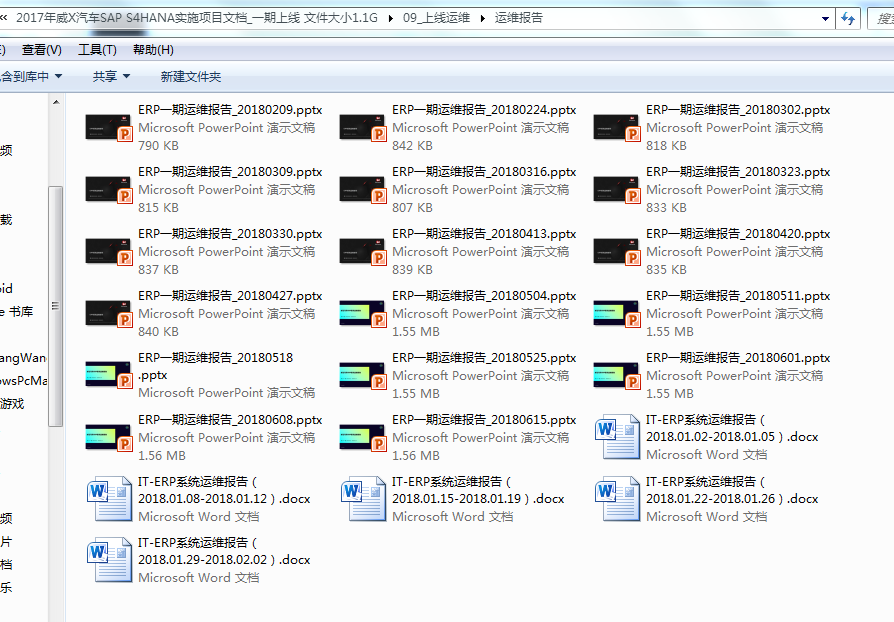
Task: Select Word icon for 2018.01.15-2018.01.19 report
Action: coord(363,499)
